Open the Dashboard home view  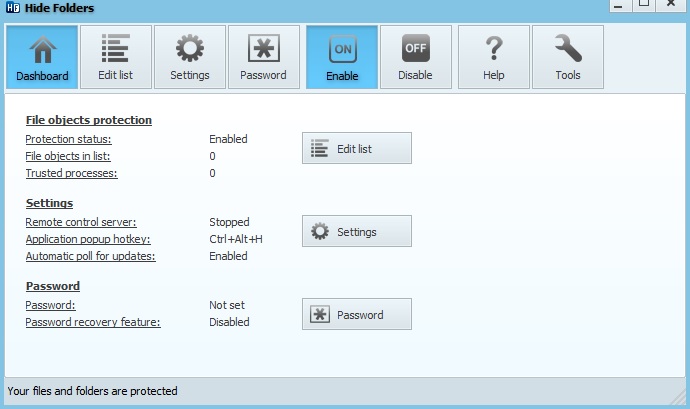[x=42, y=57]
